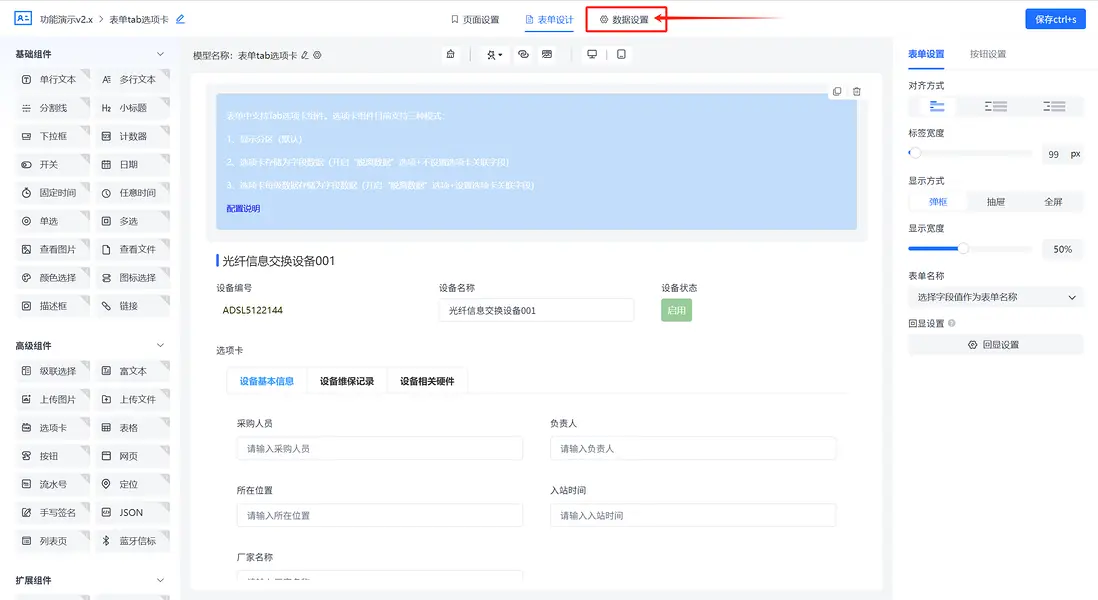Adjust the 标签宽度 slider handle
This screenshot has width=1098, height=600.
915,153
